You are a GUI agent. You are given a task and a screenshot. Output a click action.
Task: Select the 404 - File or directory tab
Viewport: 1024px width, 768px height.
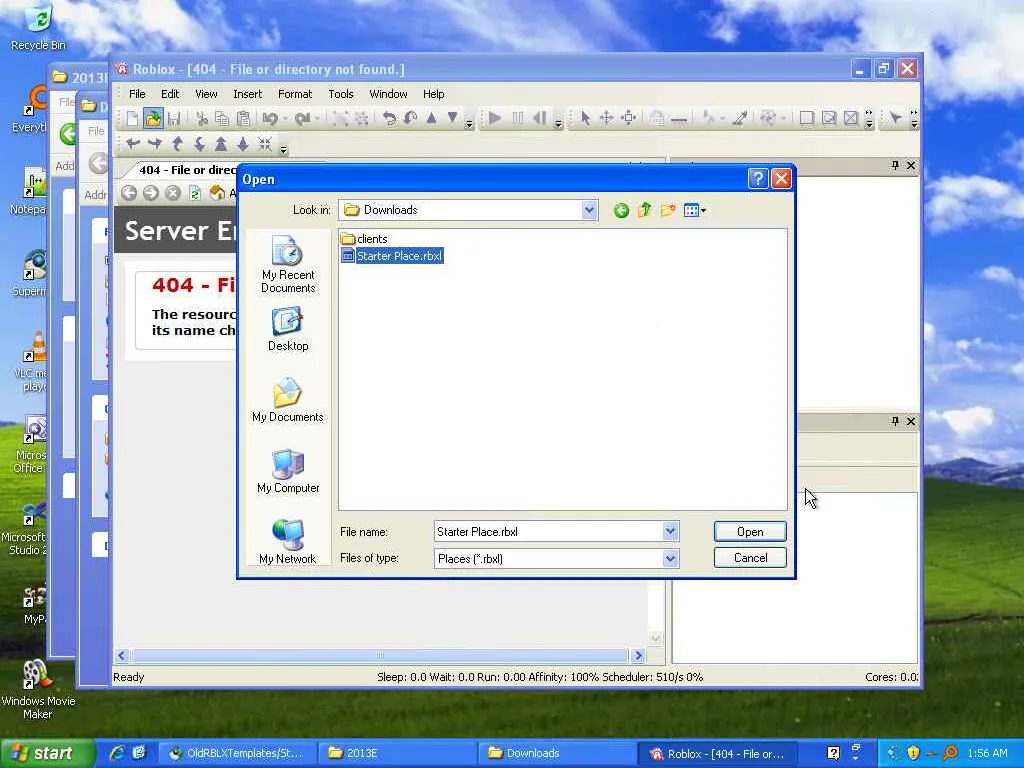click(x=183, y=170)
